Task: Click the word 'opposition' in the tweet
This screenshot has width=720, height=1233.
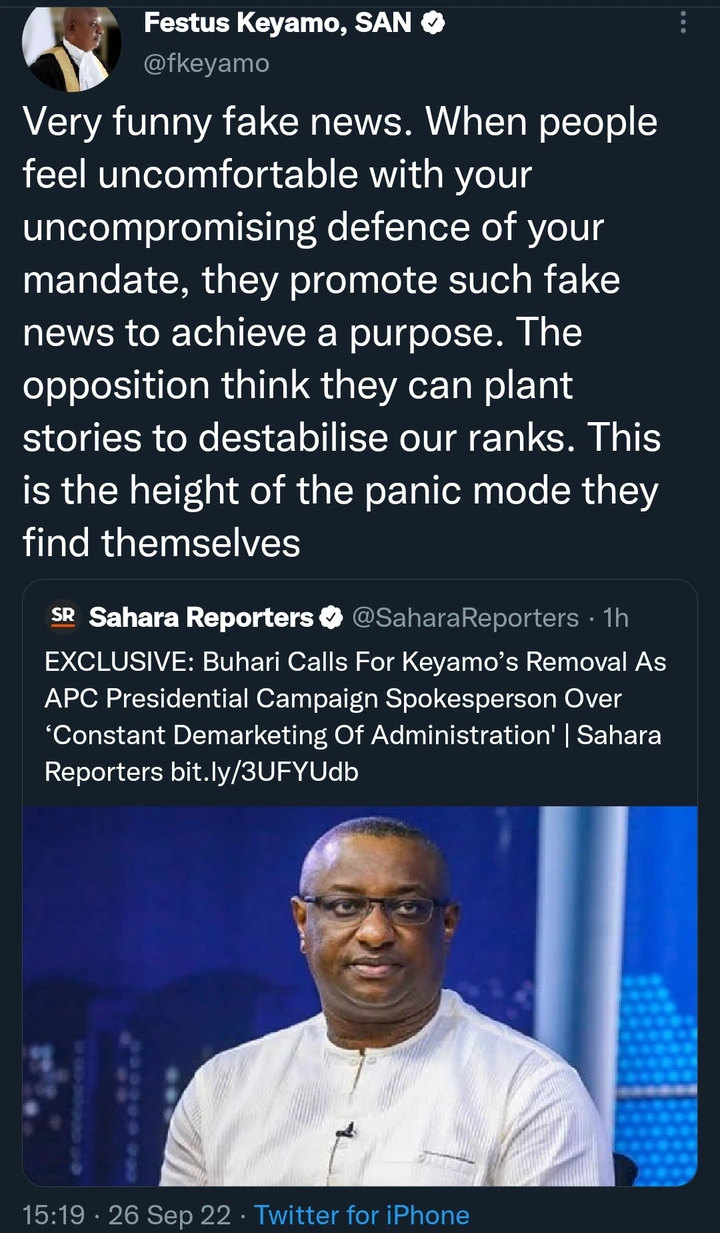Action: [x=115, y=385]
